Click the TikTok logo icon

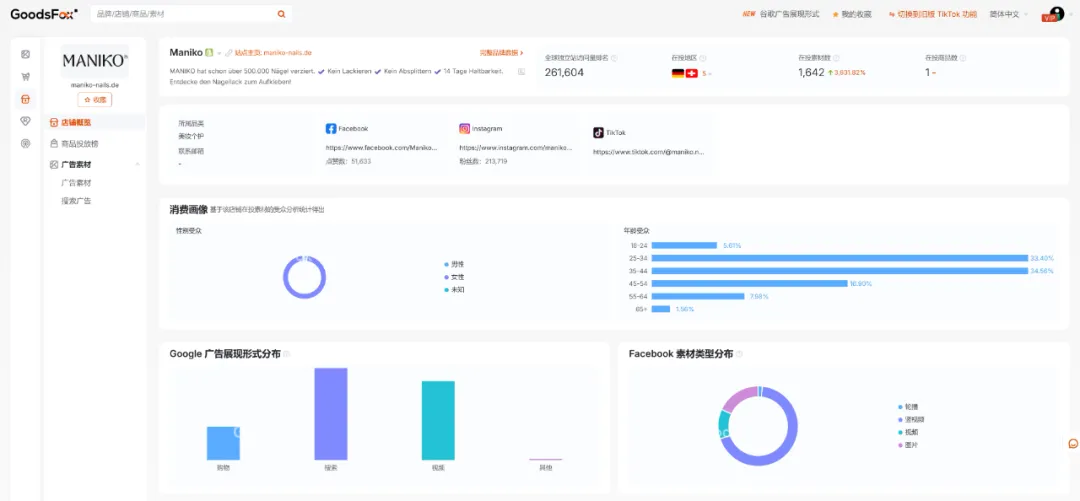pyautogui.click(x=599, y=132)
